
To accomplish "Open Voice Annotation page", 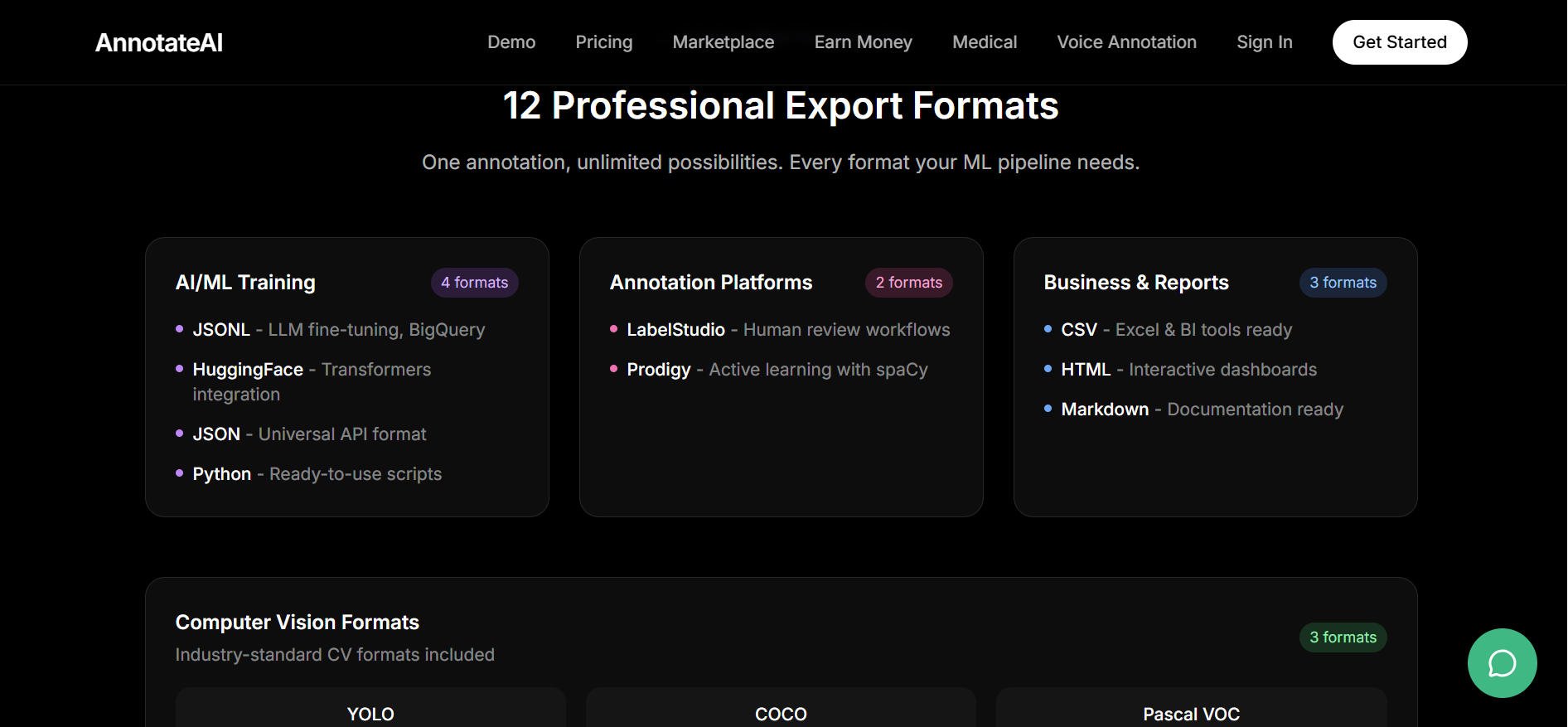I will [x=1127, y=42].
